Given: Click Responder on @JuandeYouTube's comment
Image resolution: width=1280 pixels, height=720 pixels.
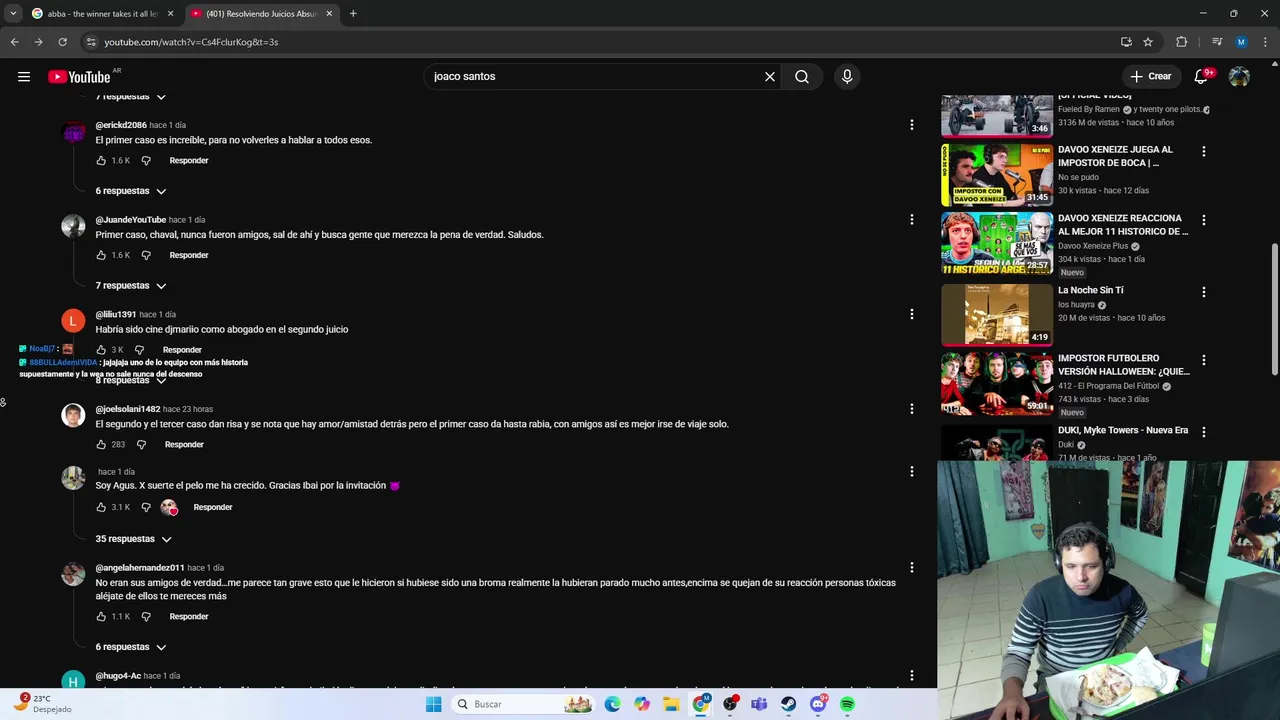Looking at the screenshot, I should point(189,256).
